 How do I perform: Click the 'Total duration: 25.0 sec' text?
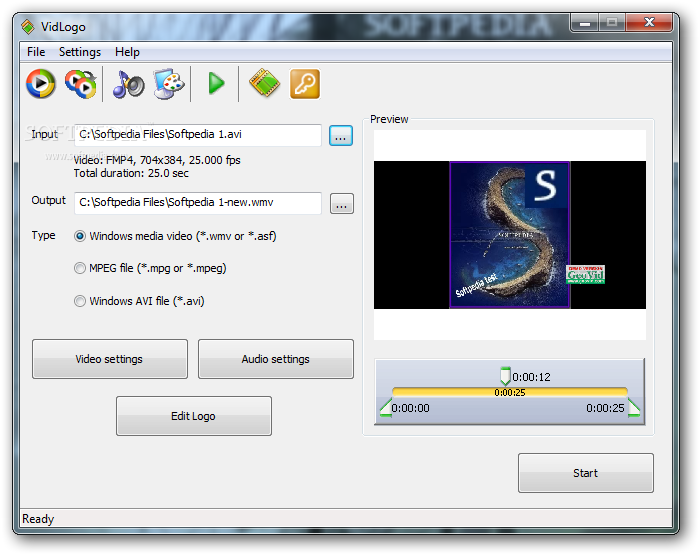(x=131, y=173)
